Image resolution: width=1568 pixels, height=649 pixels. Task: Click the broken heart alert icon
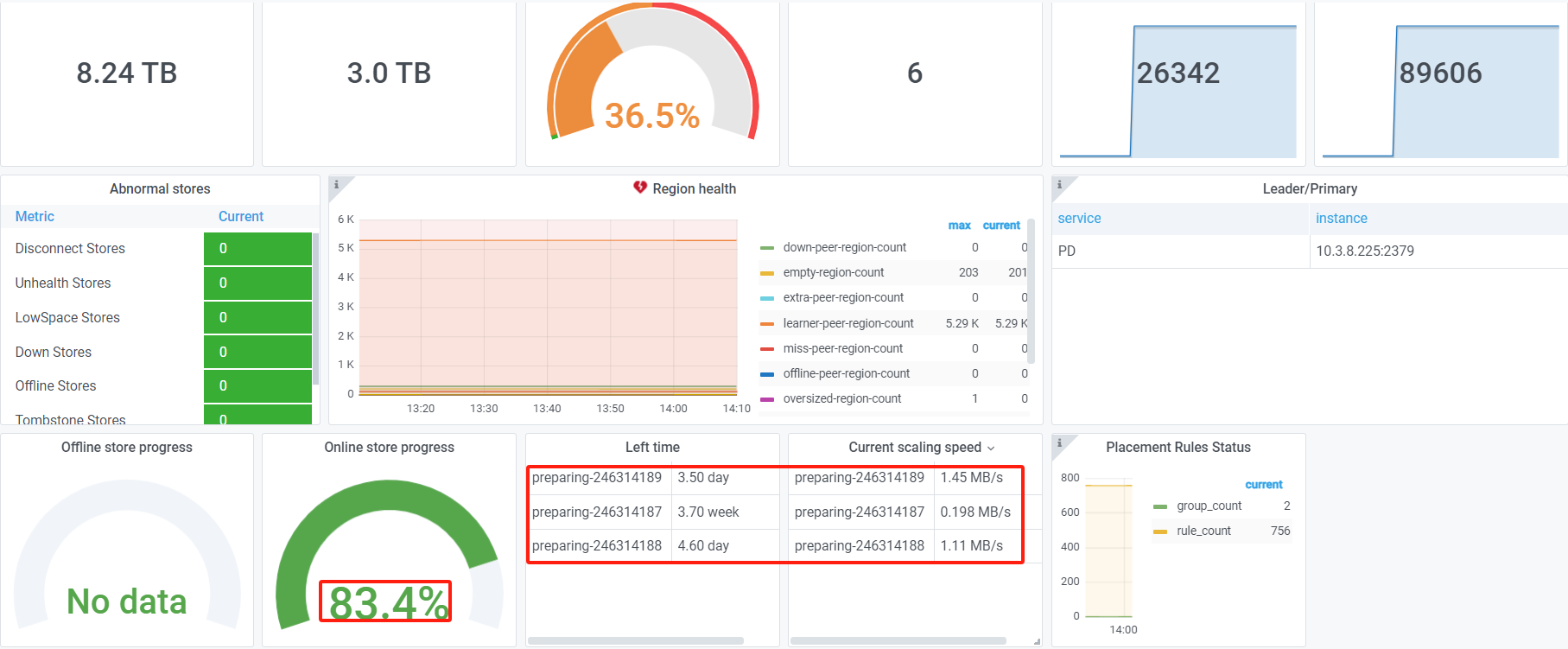tap(640, 188)
